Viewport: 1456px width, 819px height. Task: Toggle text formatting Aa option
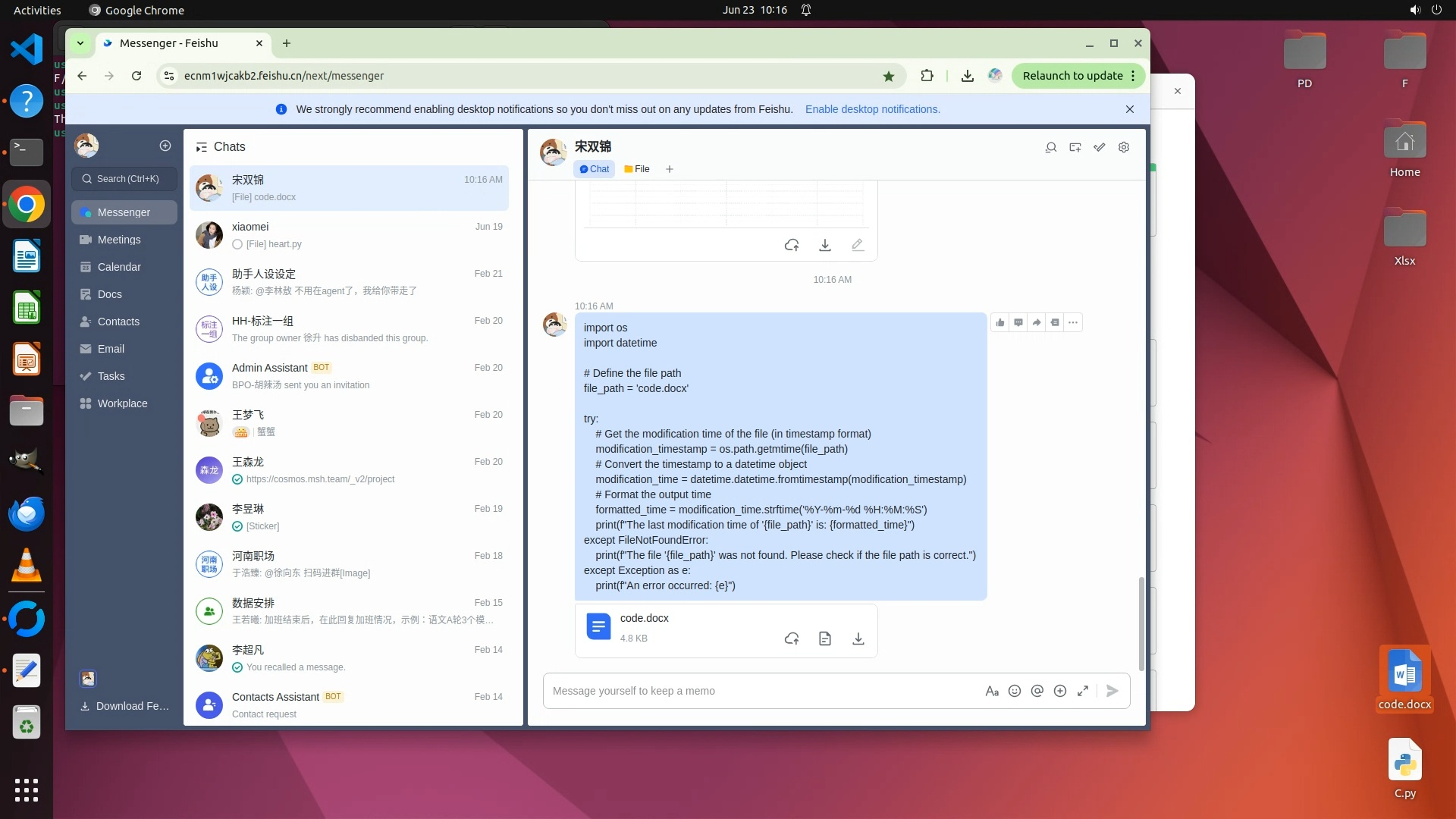tap(992, 691)
